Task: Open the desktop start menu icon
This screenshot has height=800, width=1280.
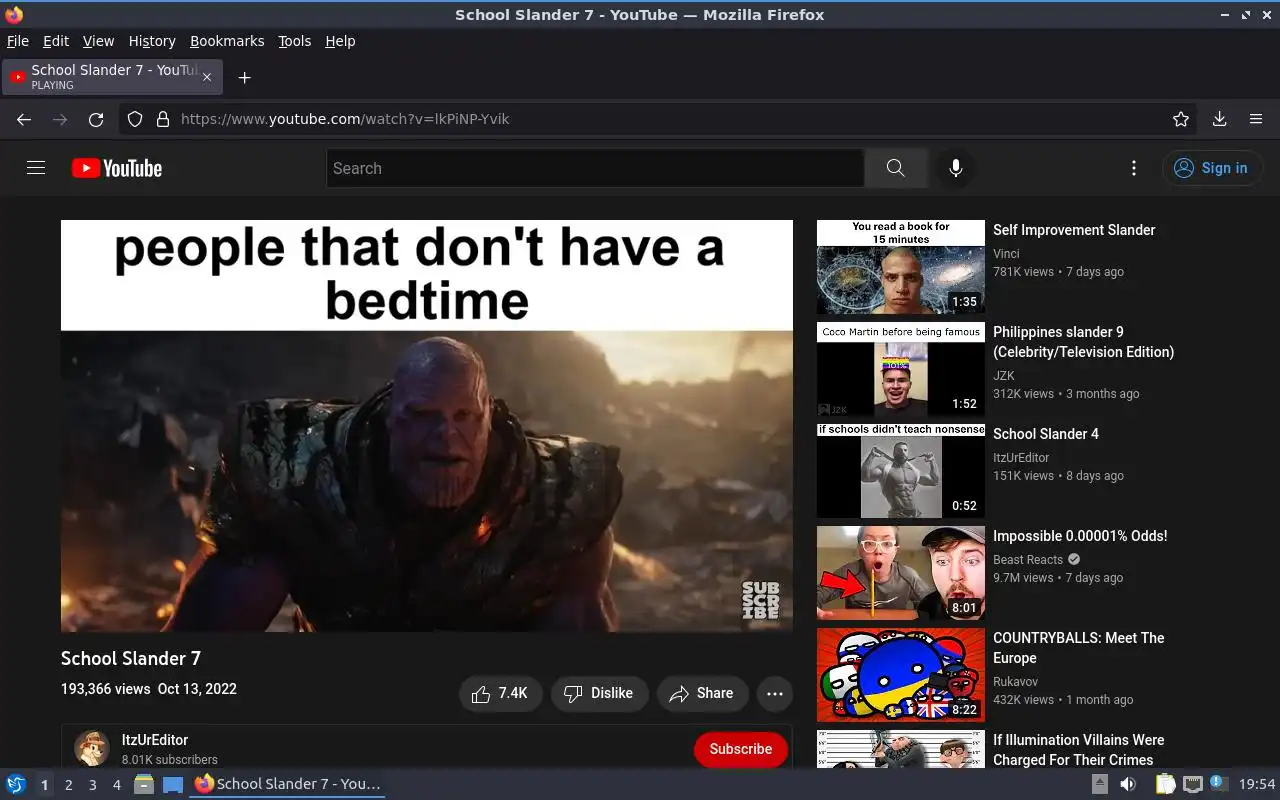Action: point(15,784)
